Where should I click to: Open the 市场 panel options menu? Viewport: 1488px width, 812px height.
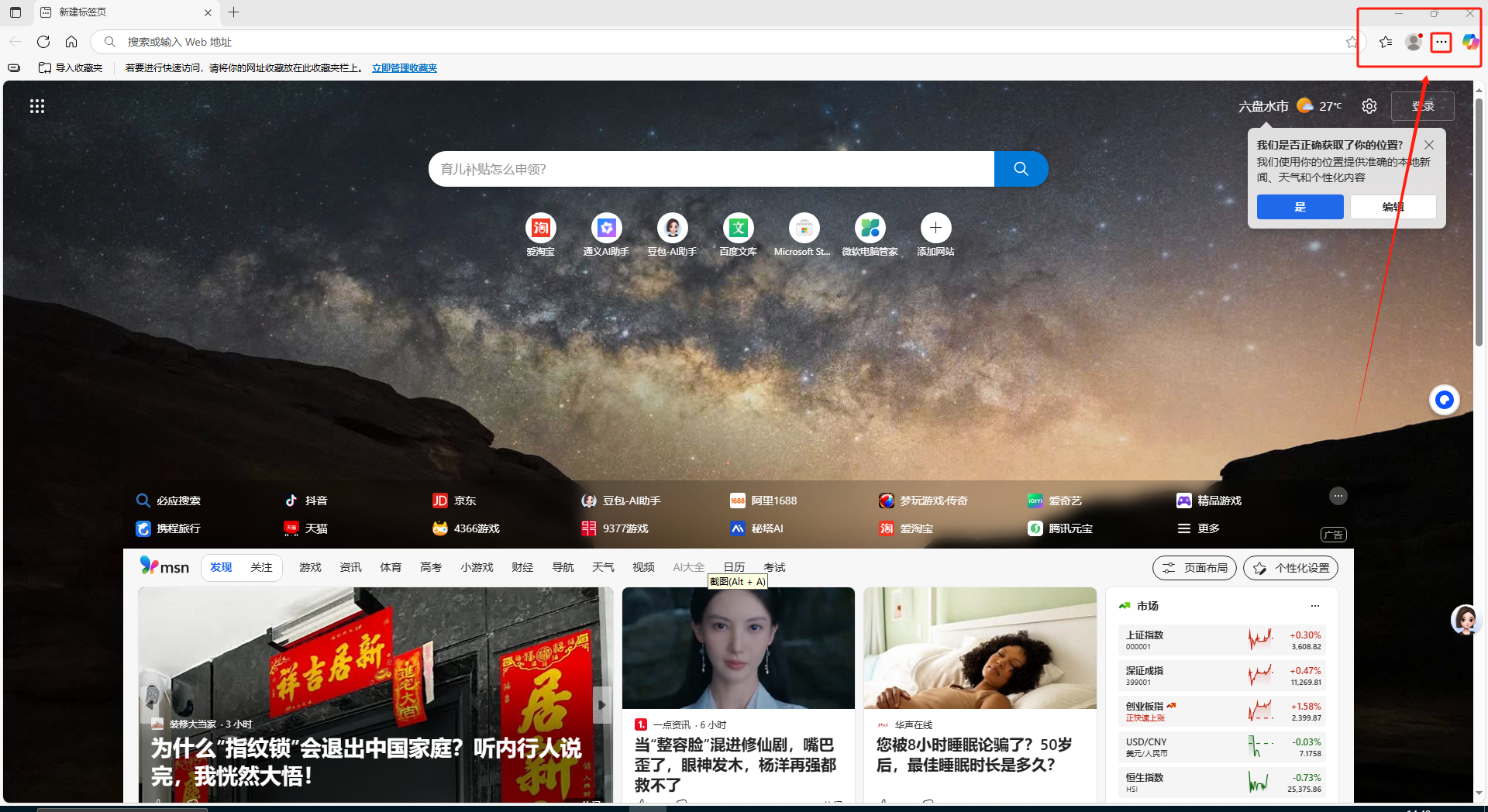click(1314, 606)
